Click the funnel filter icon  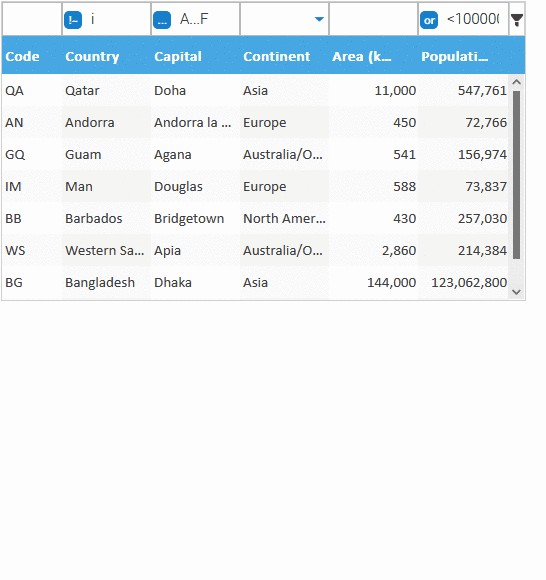pyautogui.click(x=517, y=20)
